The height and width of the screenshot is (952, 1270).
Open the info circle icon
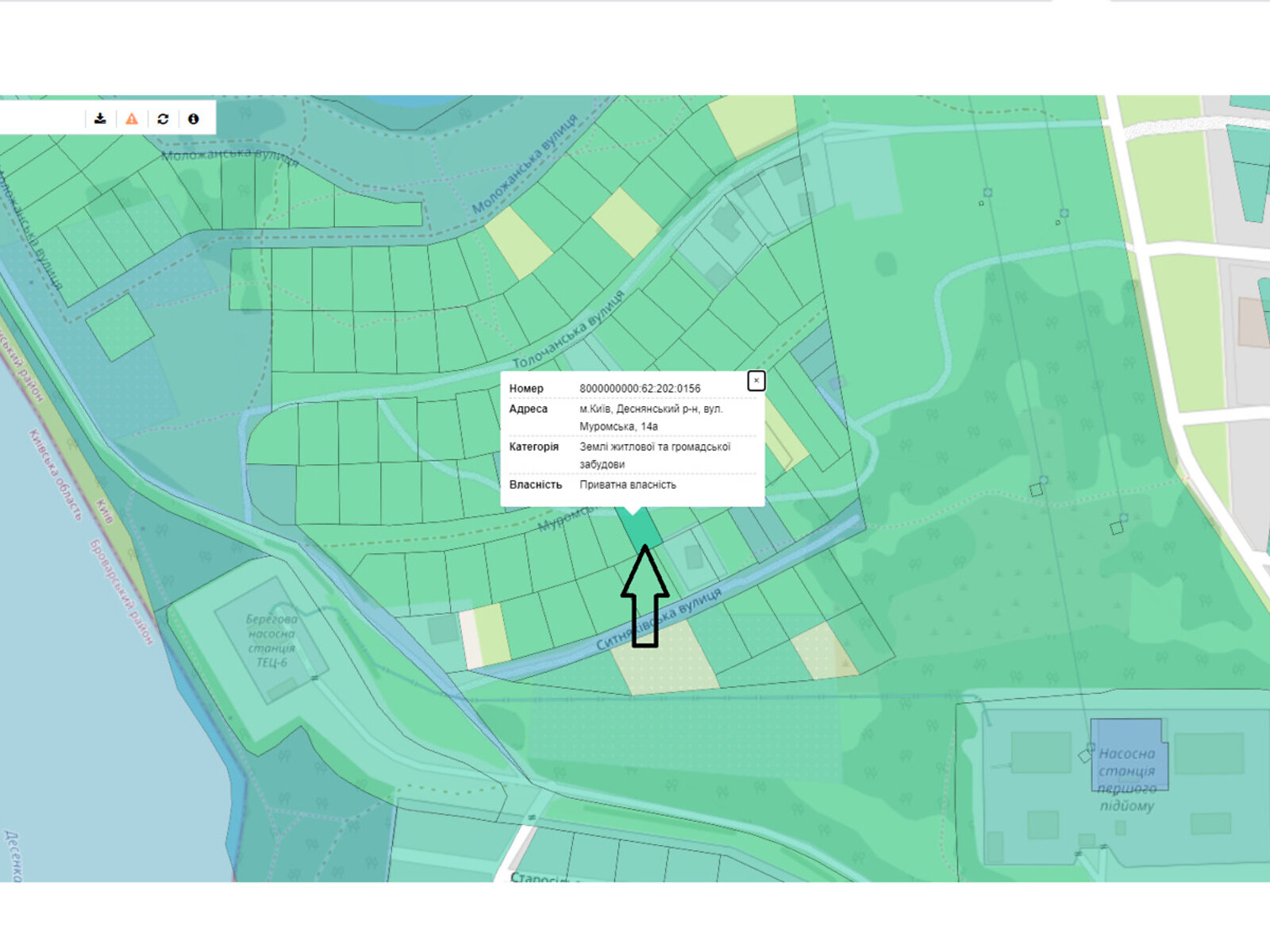[193, 119]
